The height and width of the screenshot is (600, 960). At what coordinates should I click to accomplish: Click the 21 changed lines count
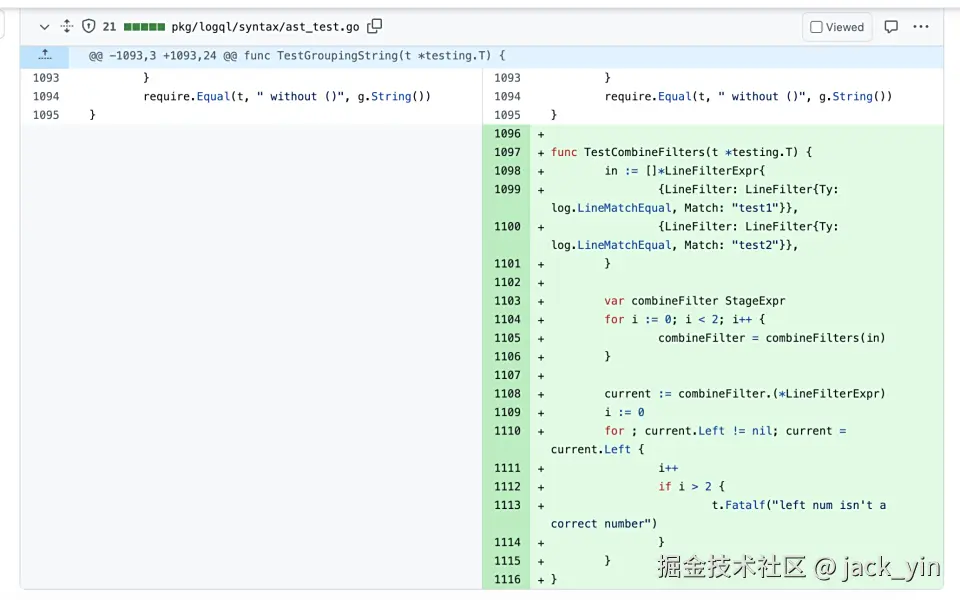coord(109,27)
